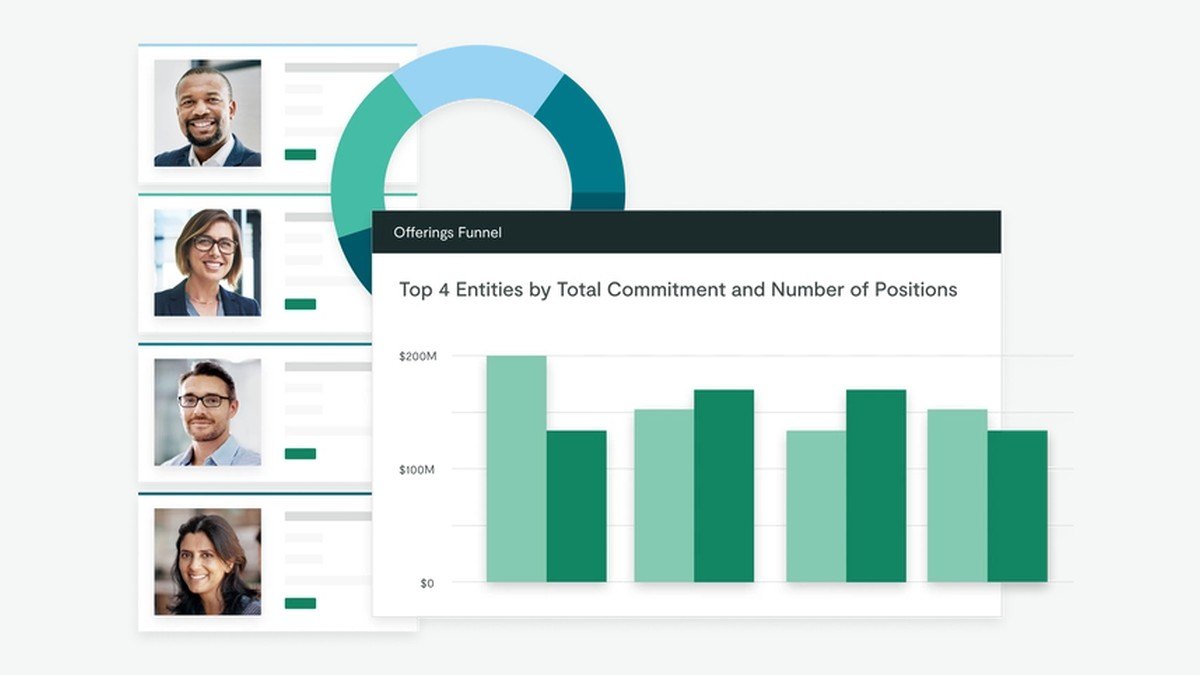Select the dark green bar in the second bar group
Screen dimensions: 1200x675
724,486
